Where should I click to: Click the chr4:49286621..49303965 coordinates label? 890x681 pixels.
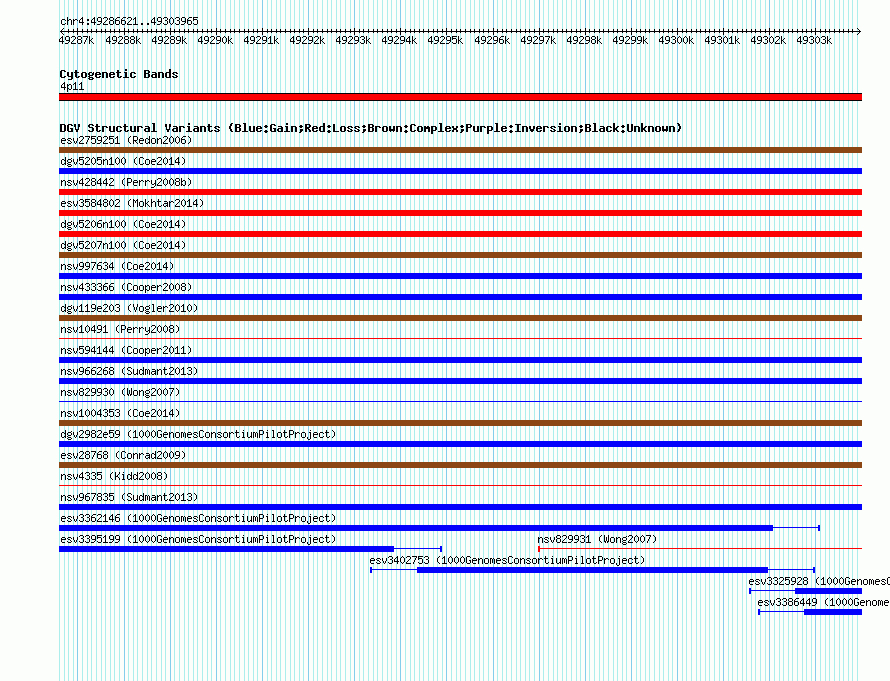pos(129,21)
